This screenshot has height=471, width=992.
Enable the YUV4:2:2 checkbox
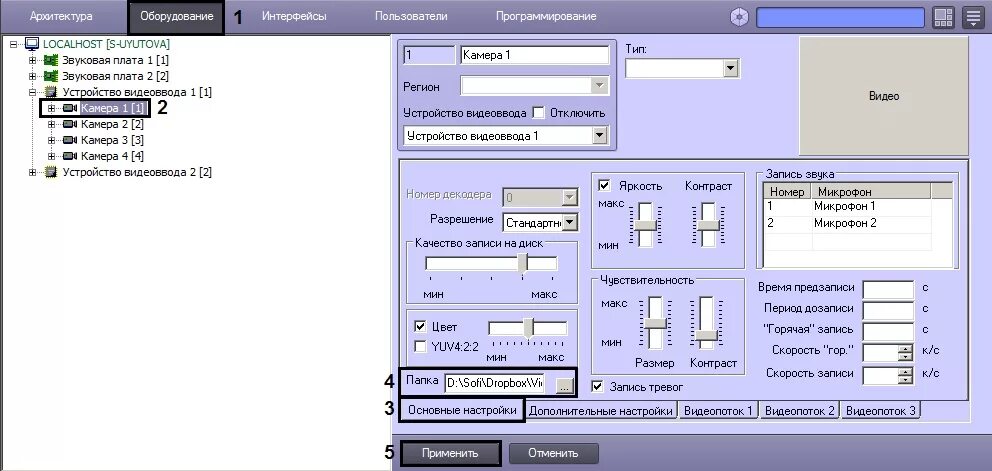click(419, 346)
